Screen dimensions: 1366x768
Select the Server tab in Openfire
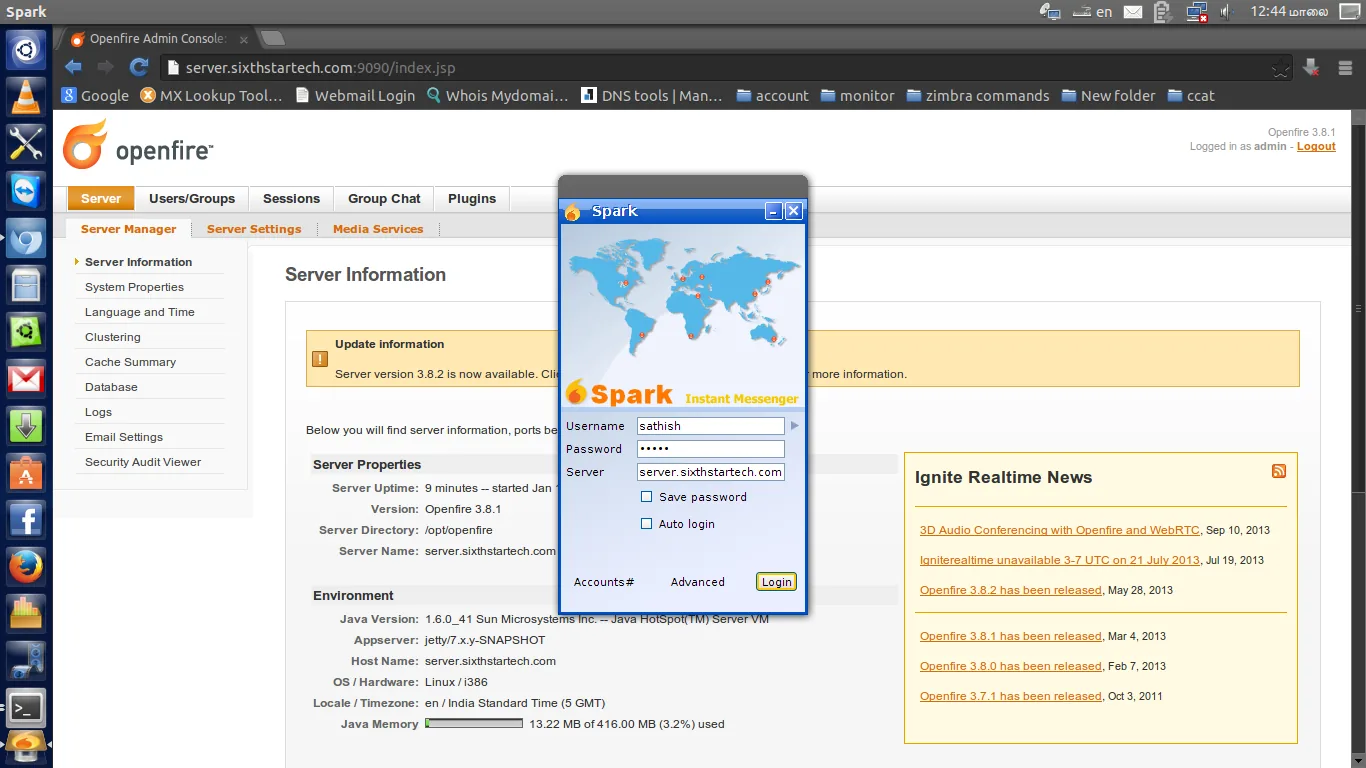[x=101, y=199]
